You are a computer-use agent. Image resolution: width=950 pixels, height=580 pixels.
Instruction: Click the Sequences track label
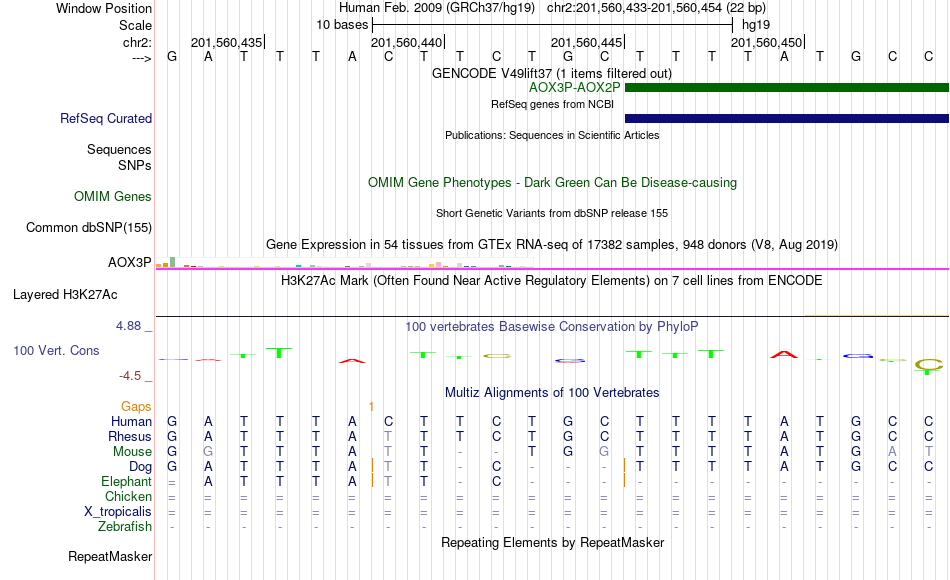click(x=119, y=150)
